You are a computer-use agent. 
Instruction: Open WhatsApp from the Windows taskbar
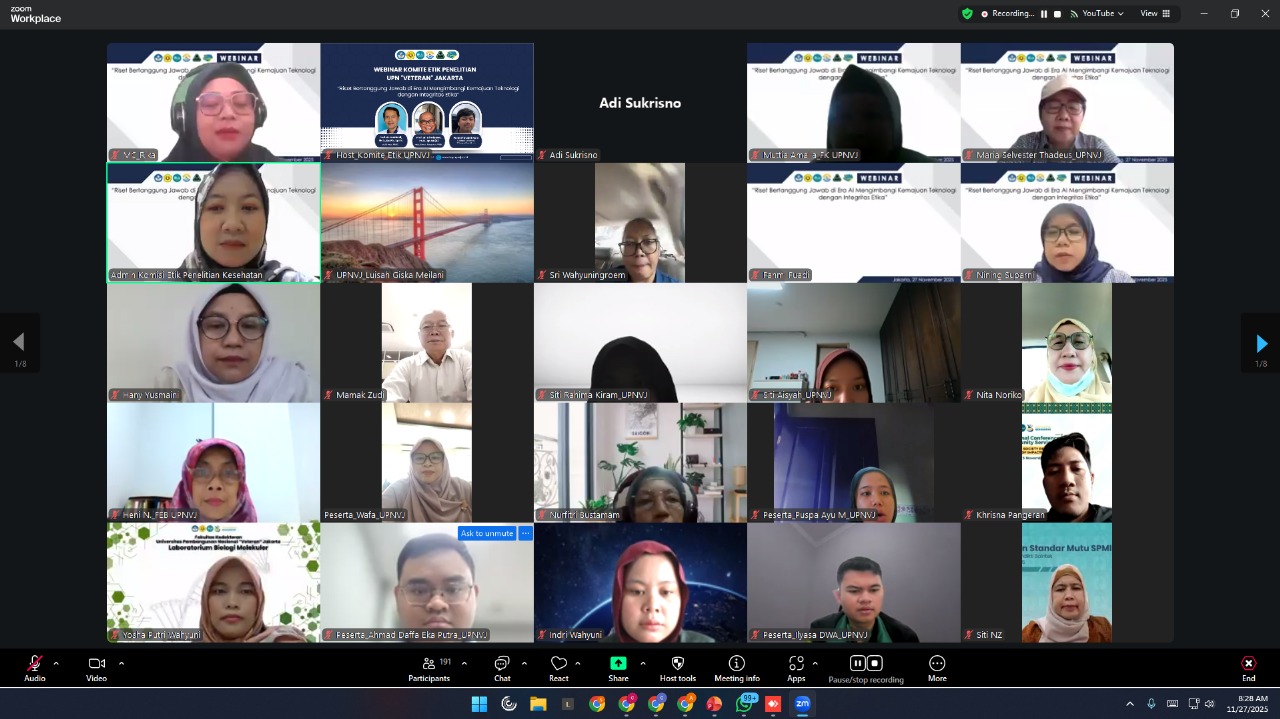click(744, 704)
